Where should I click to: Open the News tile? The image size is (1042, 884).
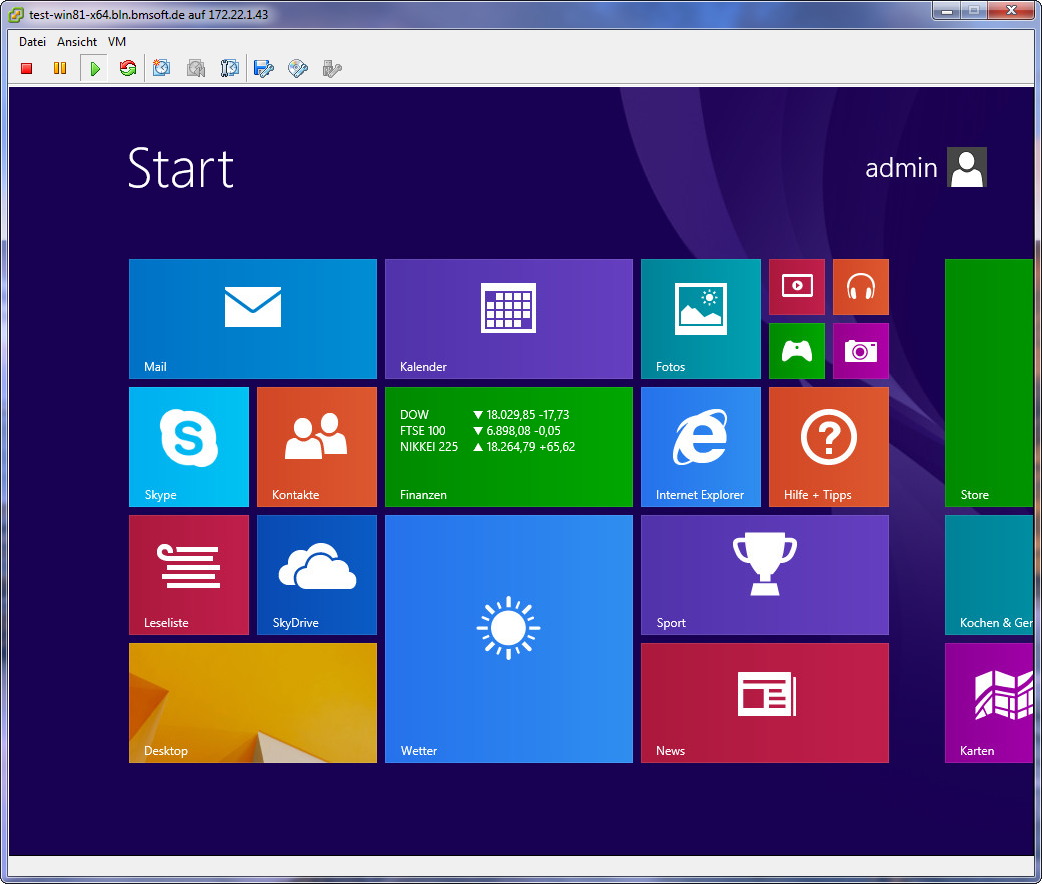tap(765, 703)
